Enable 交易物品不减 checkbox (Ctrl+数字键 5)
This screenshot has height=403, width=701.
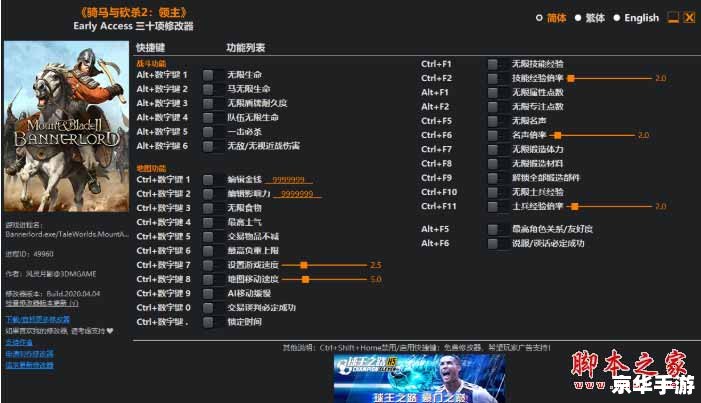pyautogui.click(x=208, y=237)
